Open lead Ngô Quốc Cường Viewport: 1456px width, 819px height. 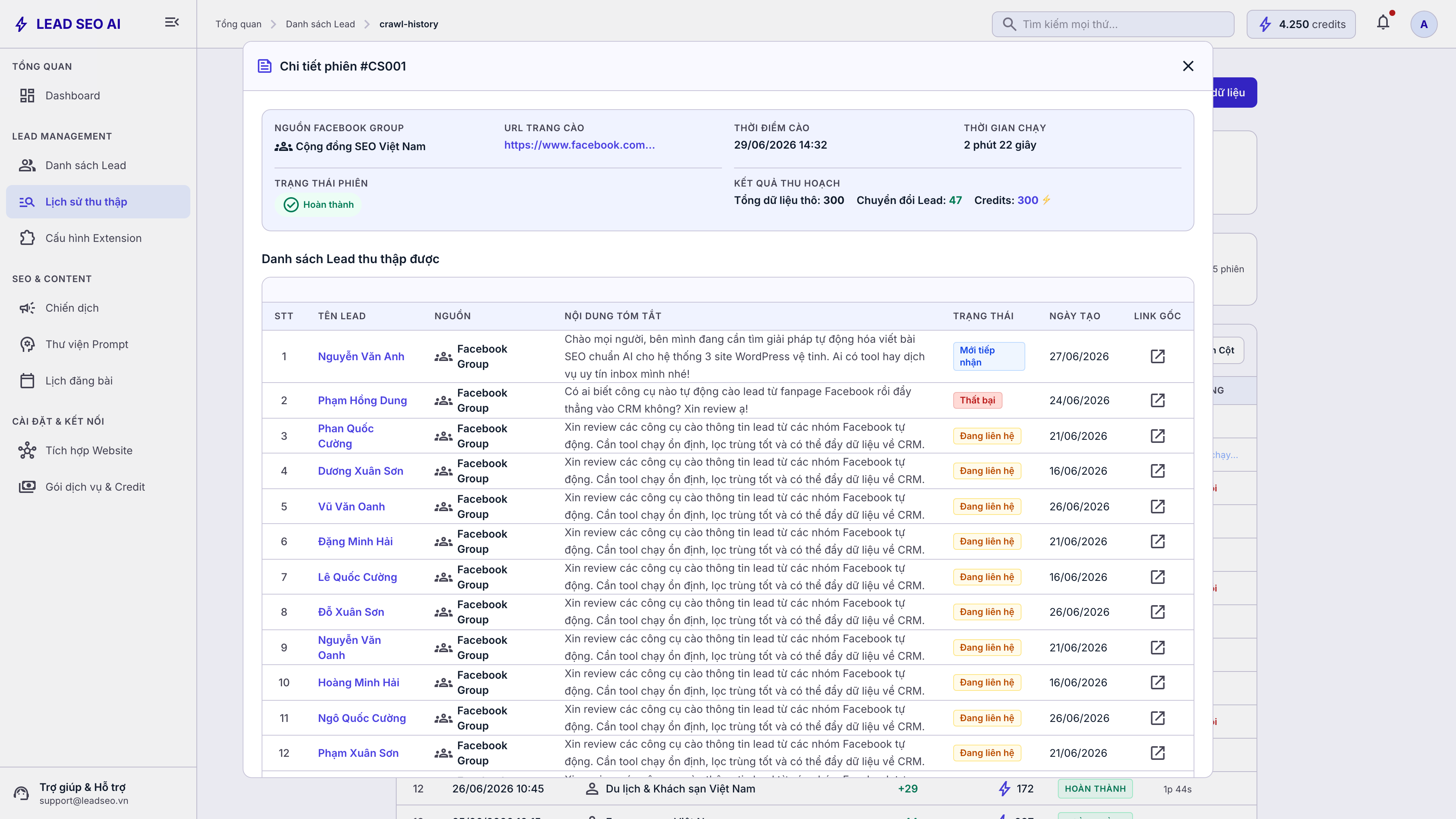pyautogui.click(x=362, y=719)
